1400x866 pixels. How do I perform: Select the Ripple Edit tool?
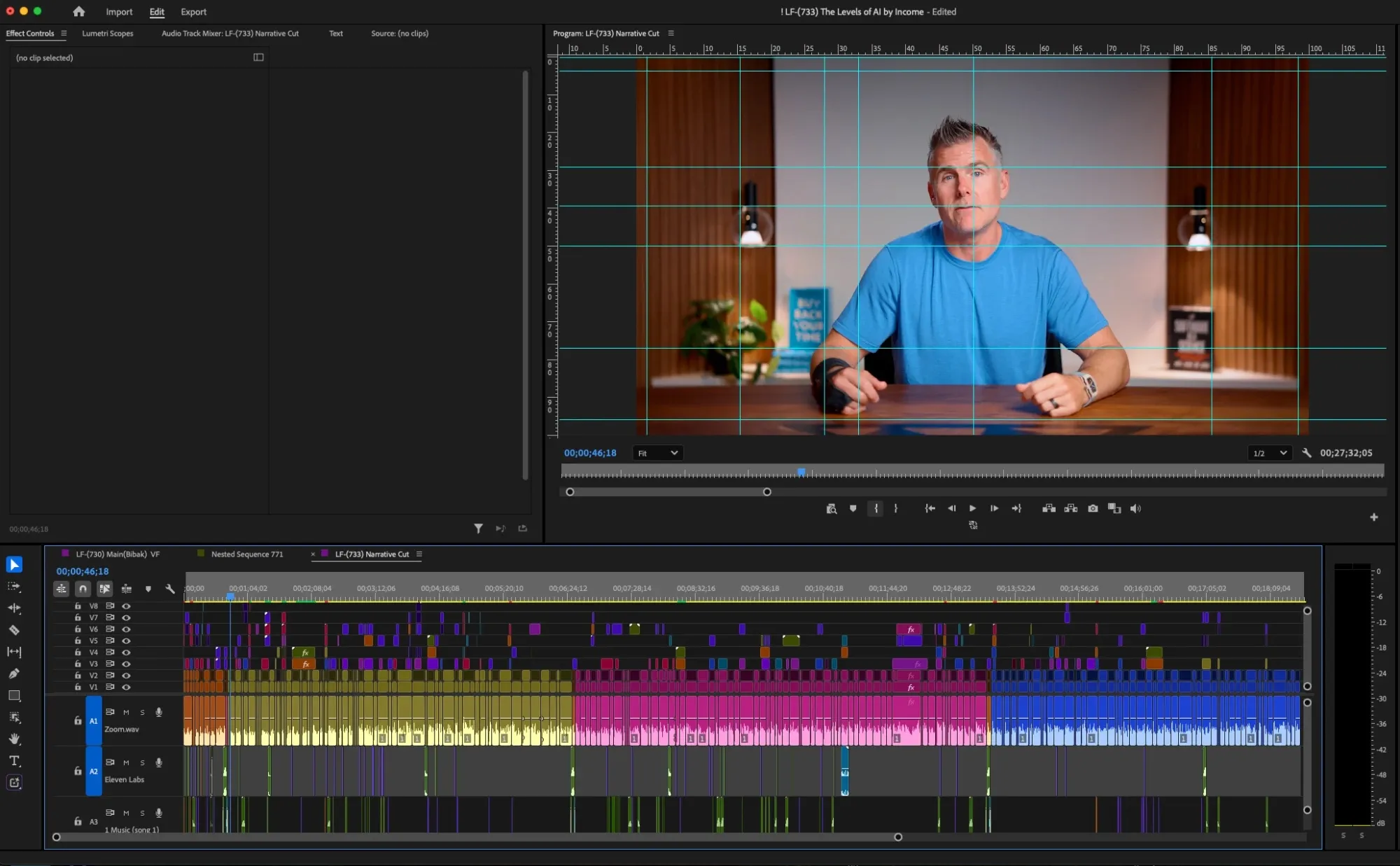14,608
